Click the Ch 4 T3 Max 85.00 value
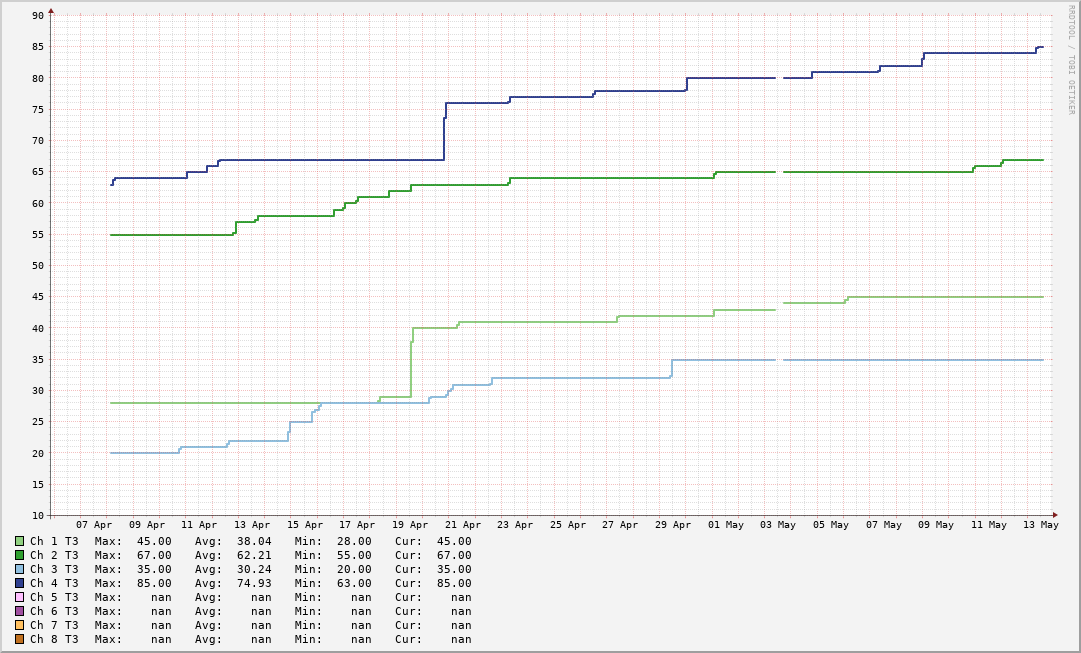 154,583
